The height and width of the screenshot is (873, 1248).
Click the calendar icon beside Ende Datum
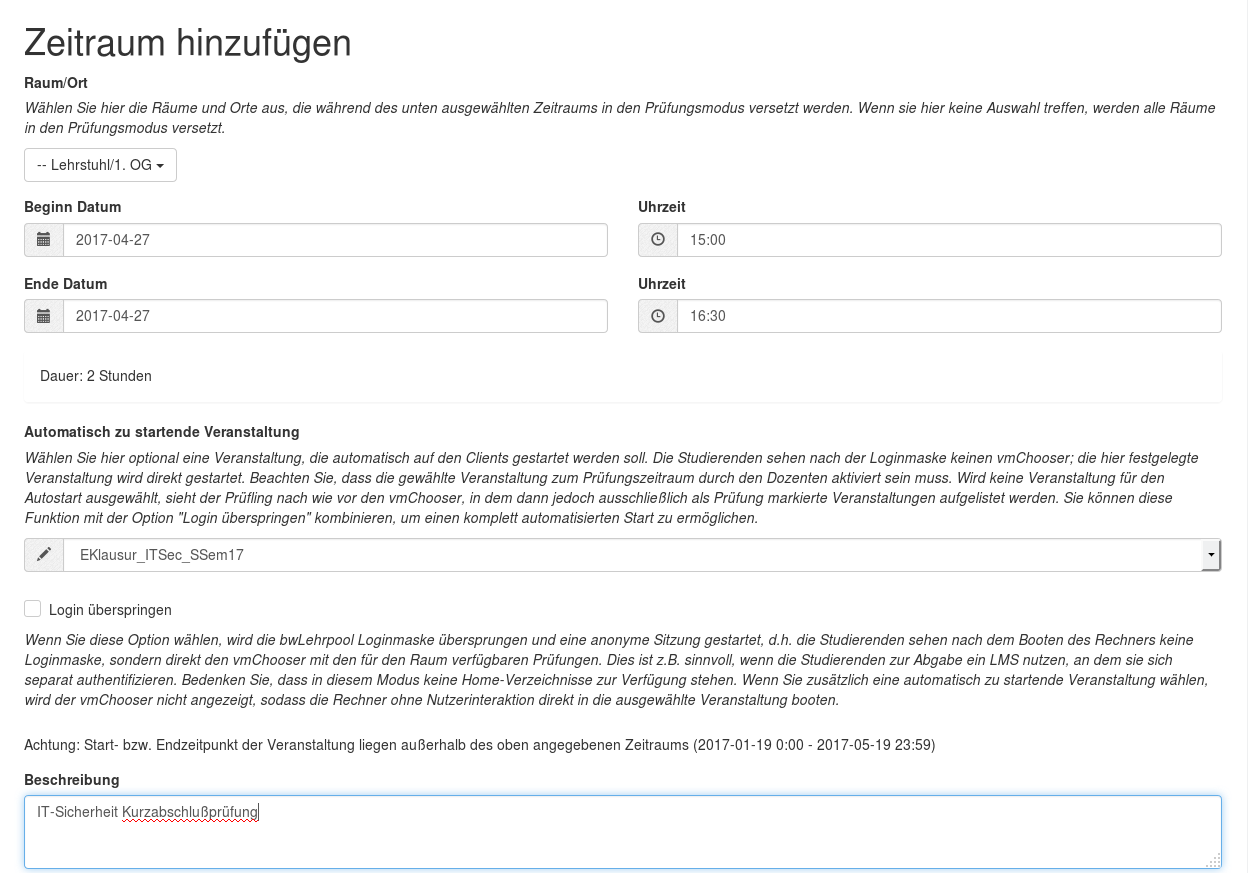[43, 316]
